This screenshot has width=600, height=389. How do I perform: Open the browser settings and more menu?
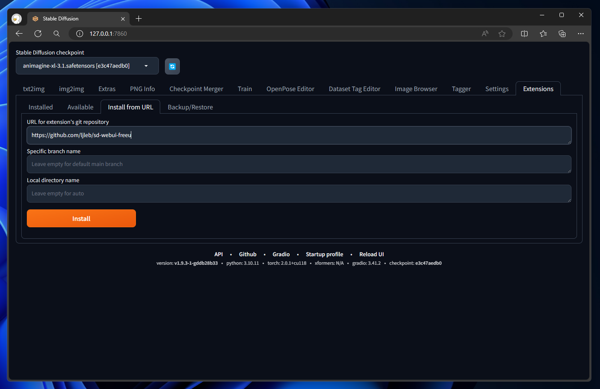(581, 34)
